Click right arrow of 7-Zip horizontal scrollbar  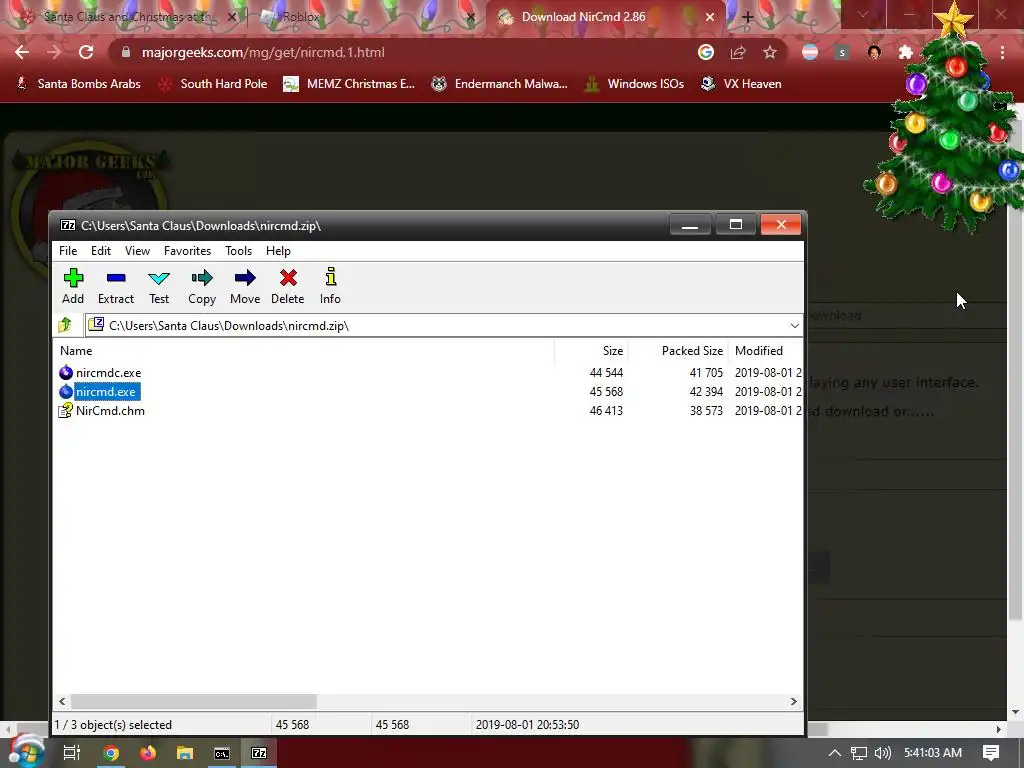pos(793,701)
